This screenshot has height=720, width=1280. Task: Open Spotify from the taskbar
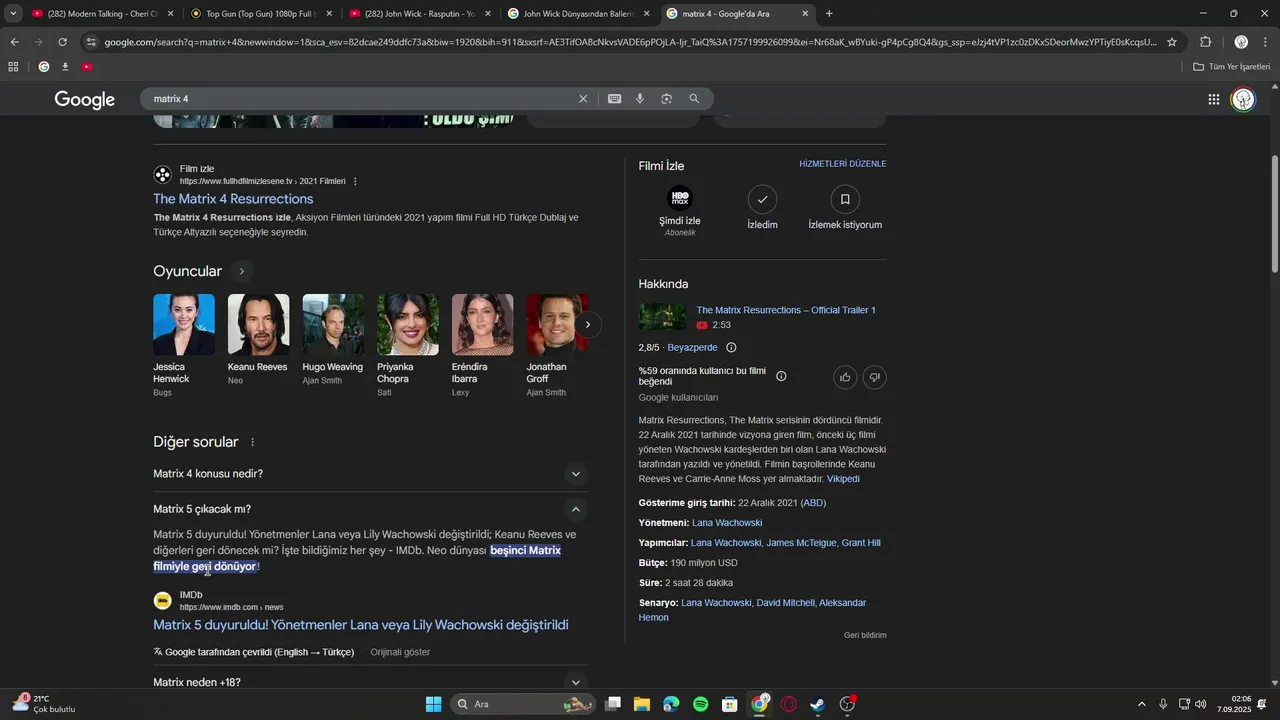pyautogui.click(x=700, y=704)
